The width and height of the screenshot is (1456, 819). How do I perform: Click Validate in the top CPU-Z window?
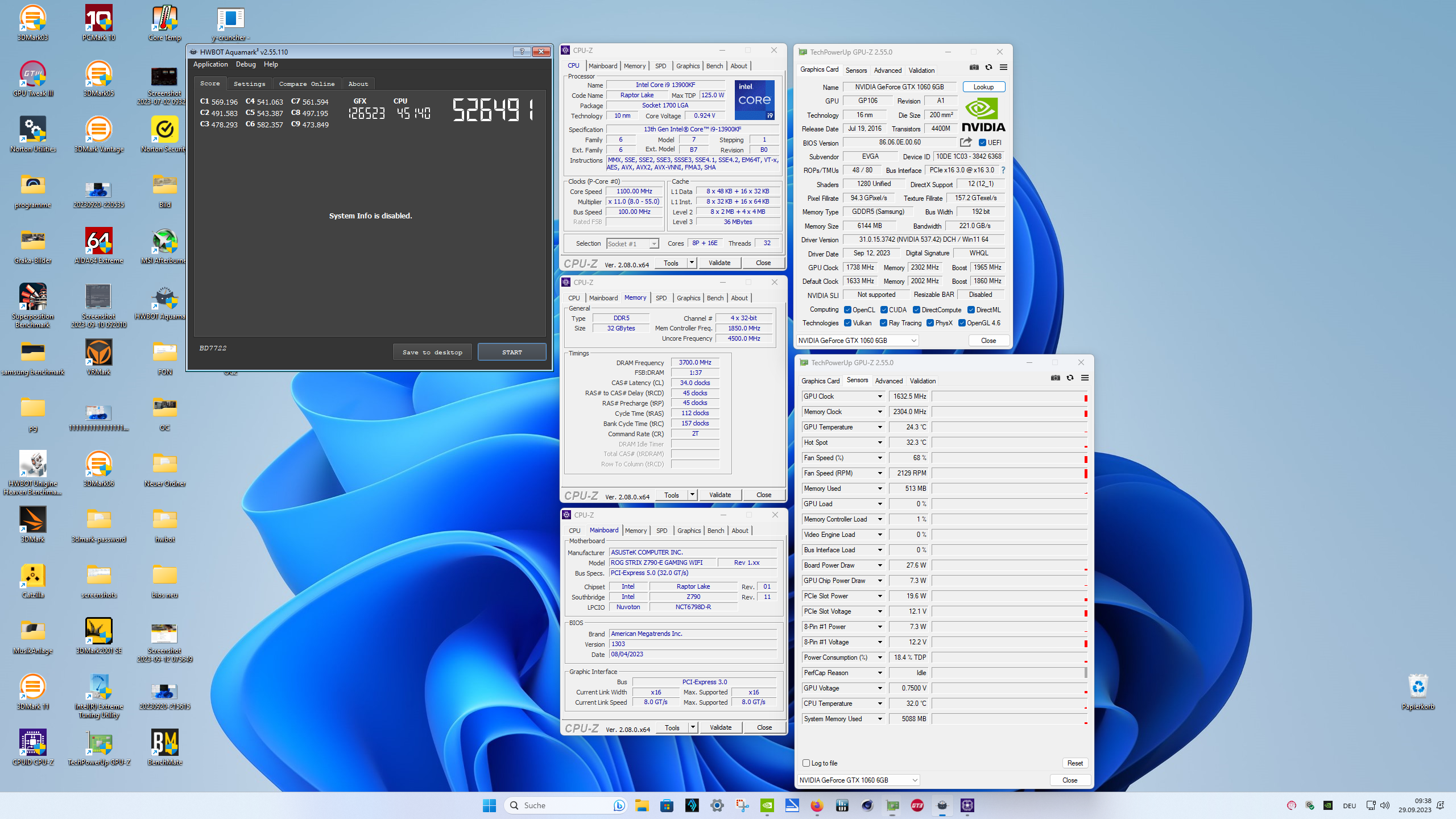point(719,263)
